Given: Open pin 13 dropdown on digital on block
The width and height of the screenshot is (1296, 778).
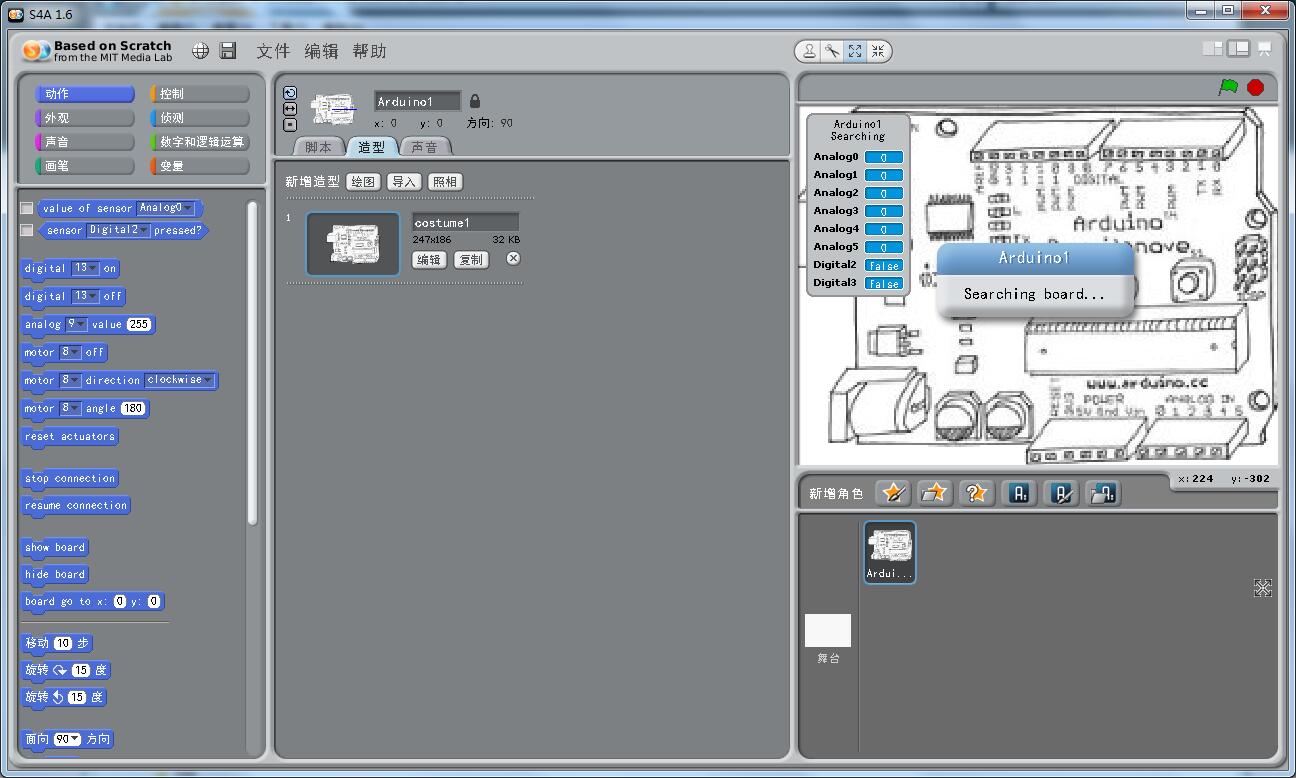Looking at the screenshot, I should point(94,268).
